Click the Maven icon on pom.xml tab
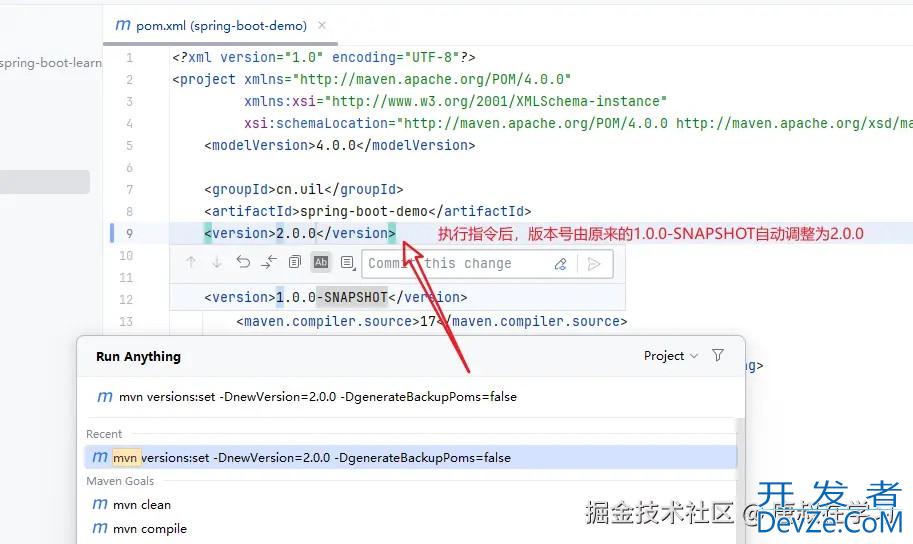The image size is (913, 544). tap(123, 26)
